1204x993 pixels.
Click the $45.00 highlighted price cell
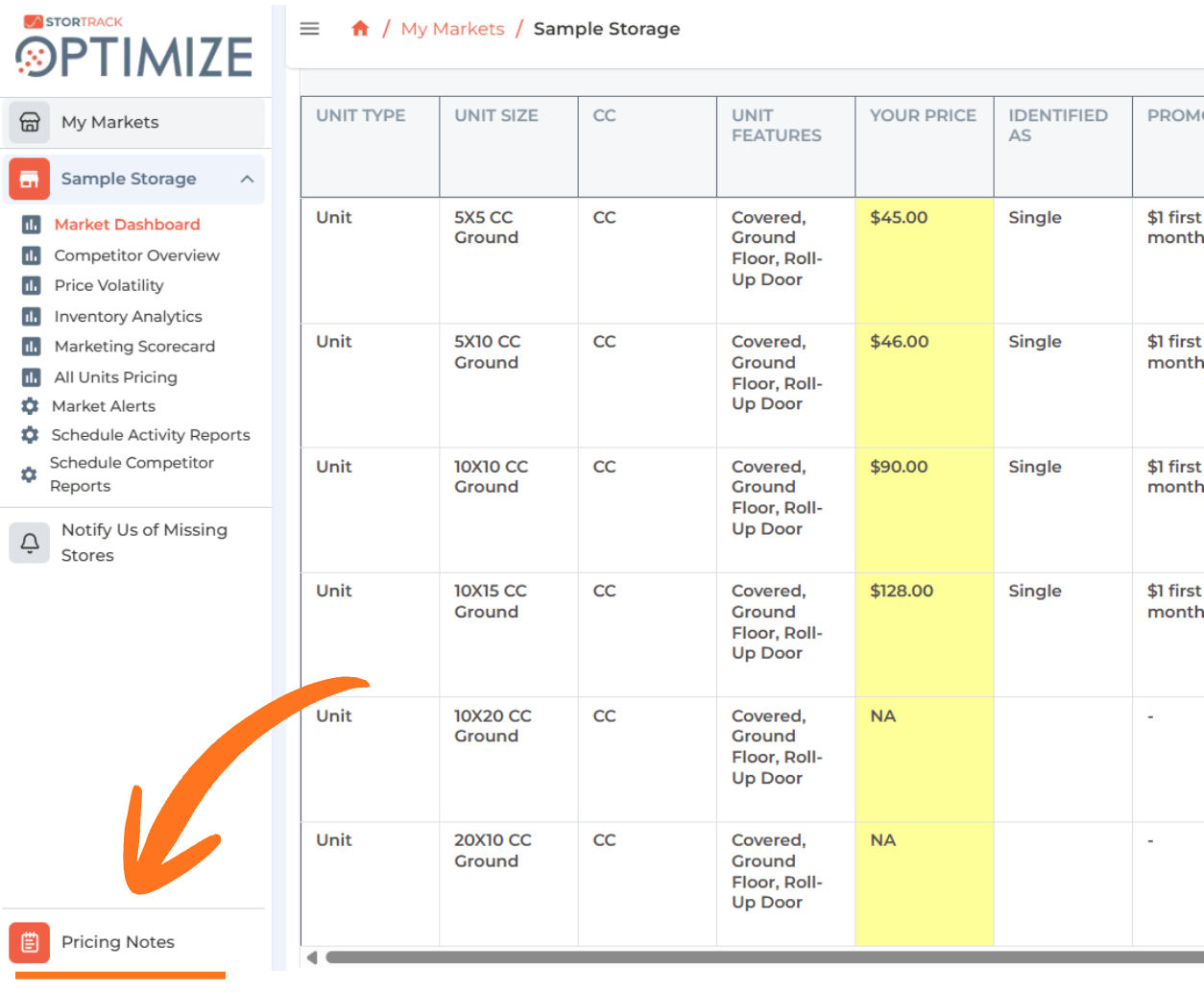(x=923, y=259)
